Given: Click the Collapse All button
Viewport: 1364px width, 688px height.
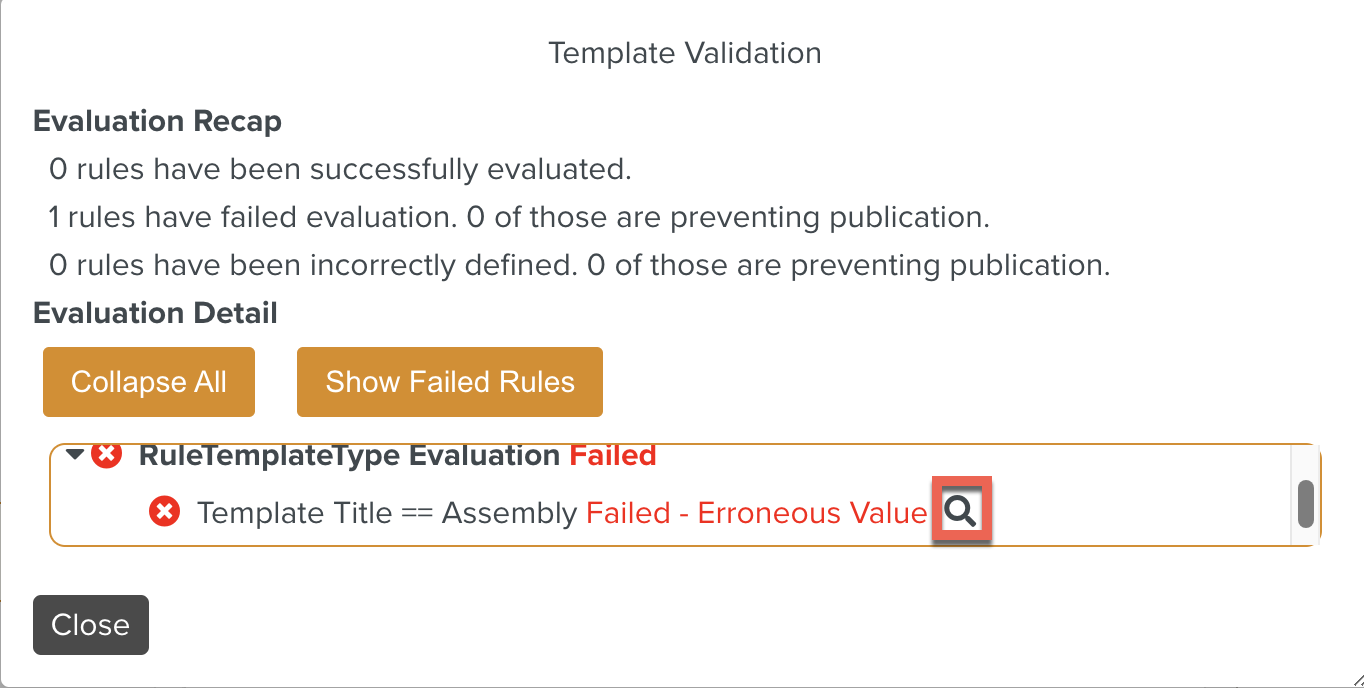Looking at the screenshot, I should (148, 381).
